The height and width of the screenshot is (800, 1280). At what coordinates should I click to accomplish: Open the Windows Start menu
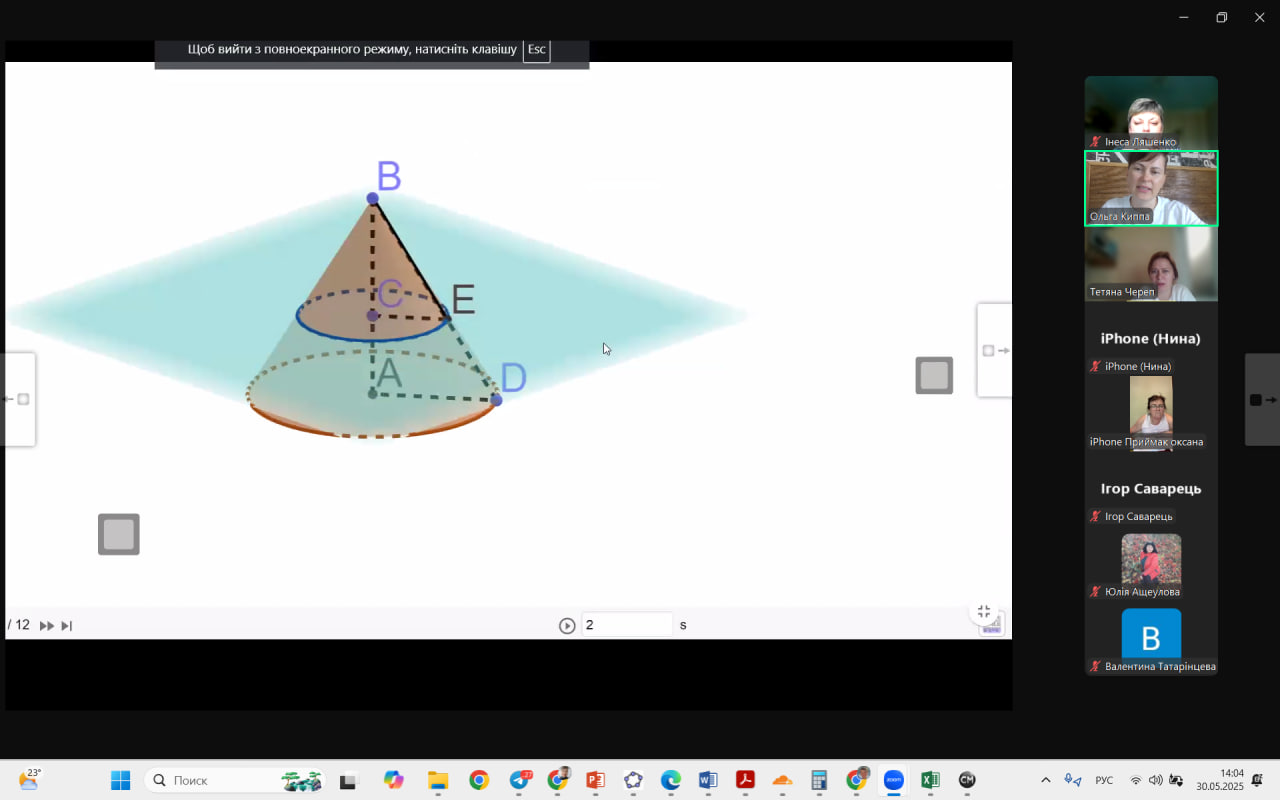tap(121, 780)
